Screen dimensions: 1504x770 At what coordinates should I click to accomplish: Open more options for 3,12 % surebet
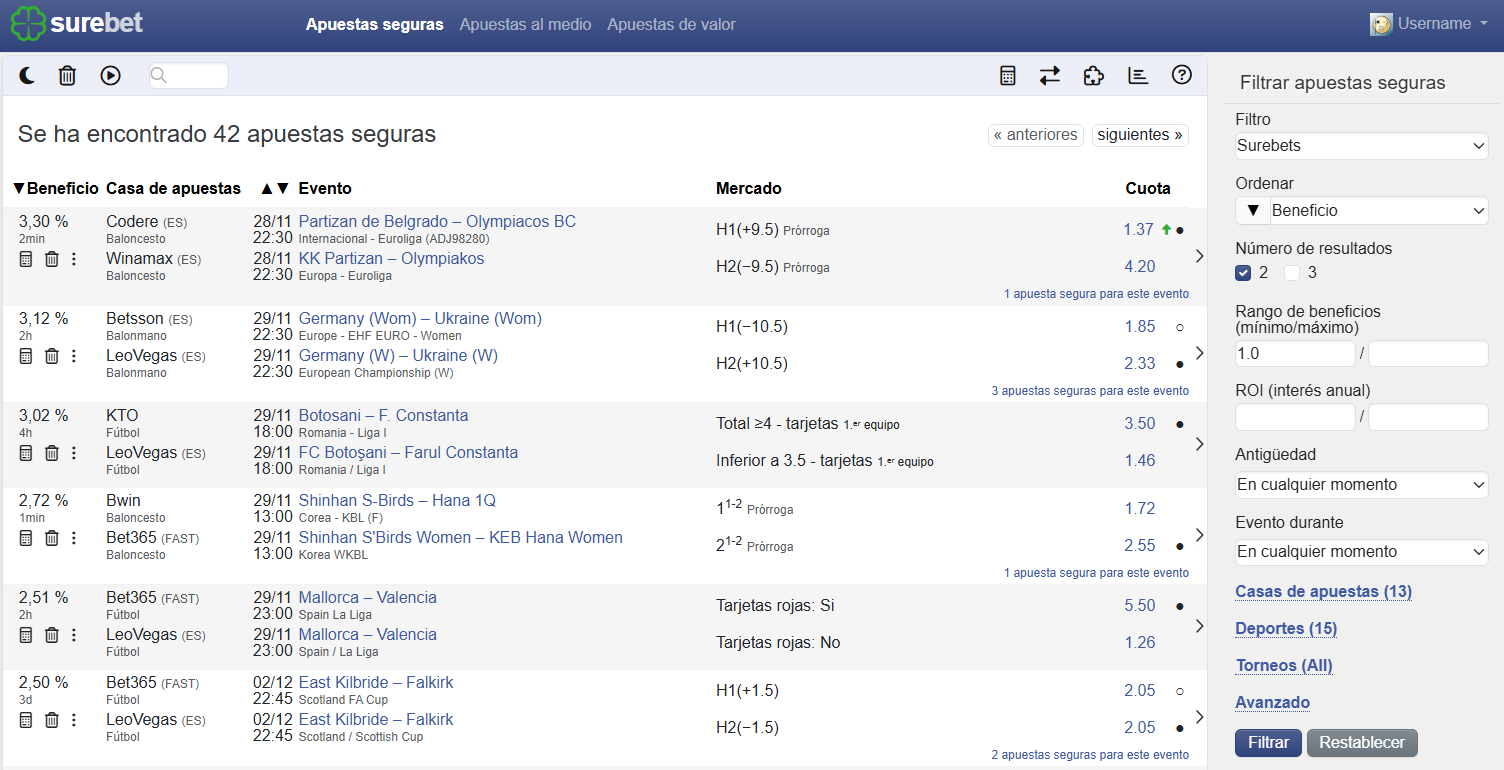coord(73,356)
